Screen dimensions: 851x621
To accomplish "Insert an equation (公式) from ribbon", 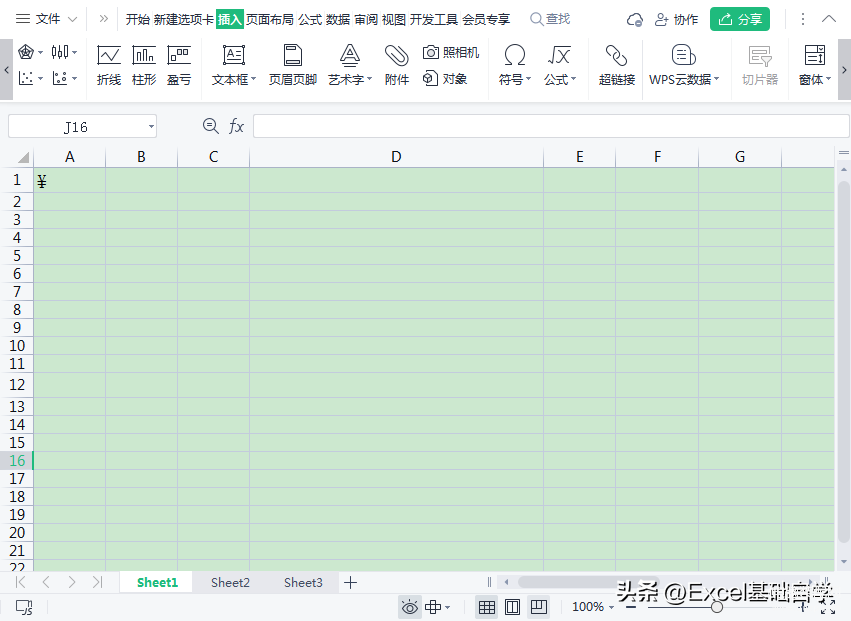I will (x=560, y=66).
